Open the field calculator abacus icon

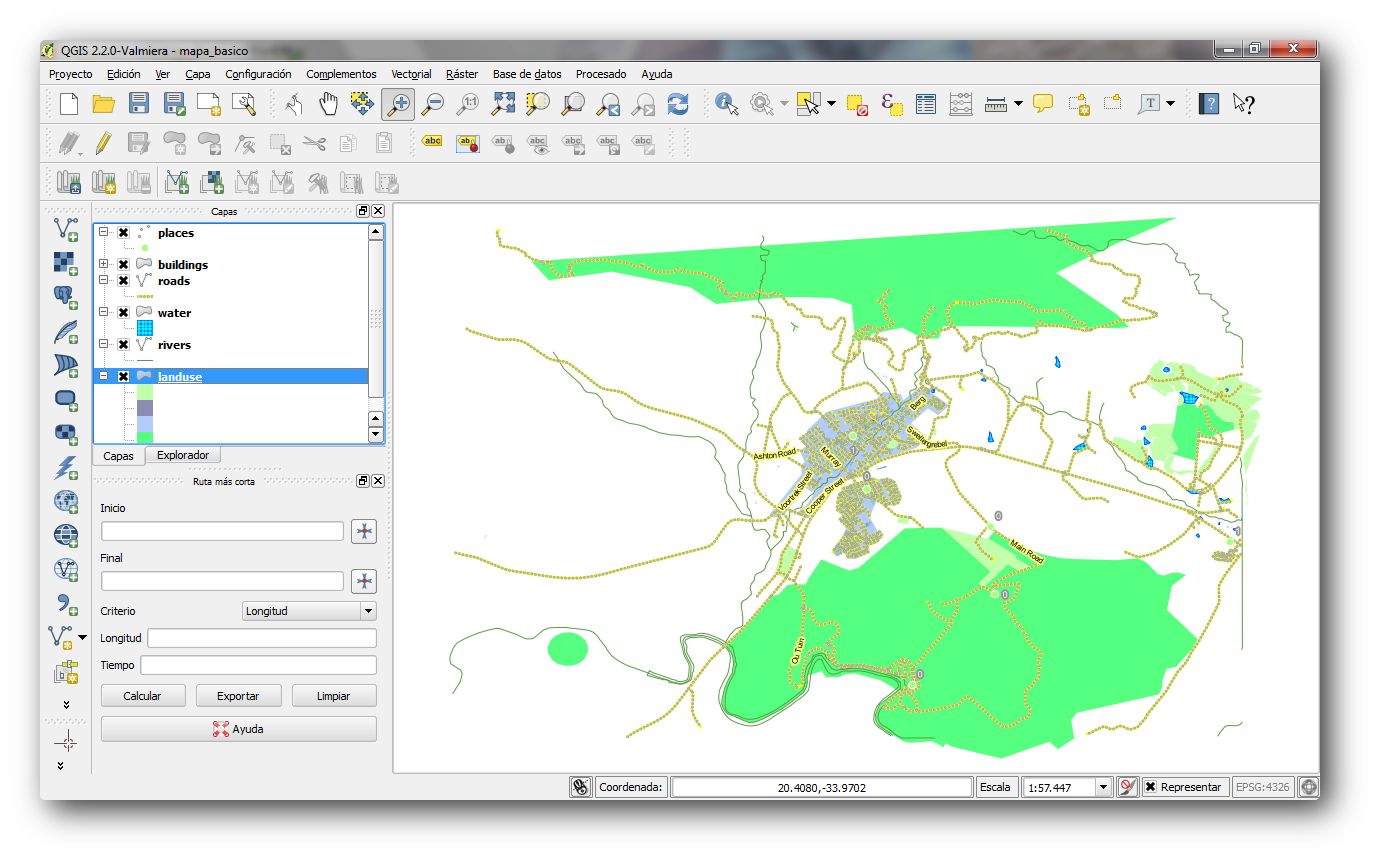[x=960, y=103]
